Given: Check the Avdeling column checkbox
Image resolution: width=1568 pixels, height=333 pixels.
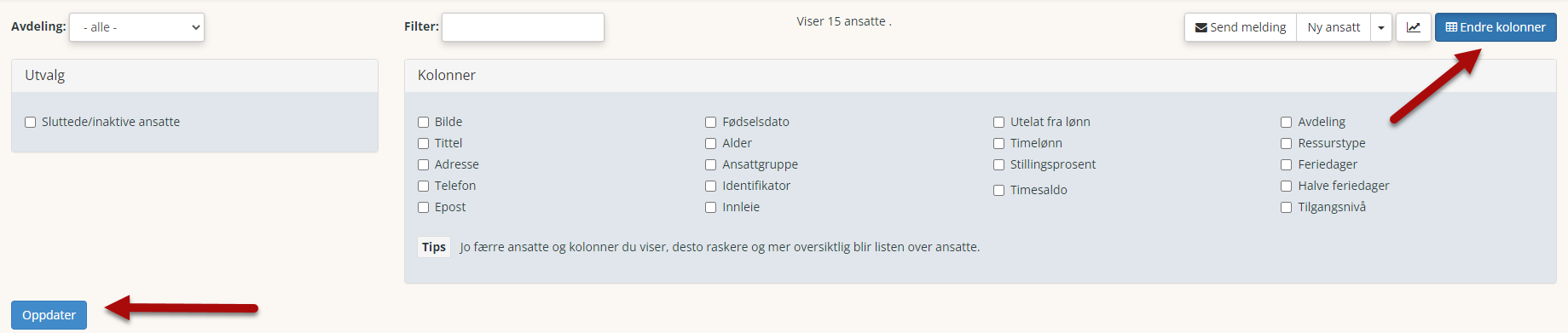Looking at the screenshot, I should pos(1286,122).
